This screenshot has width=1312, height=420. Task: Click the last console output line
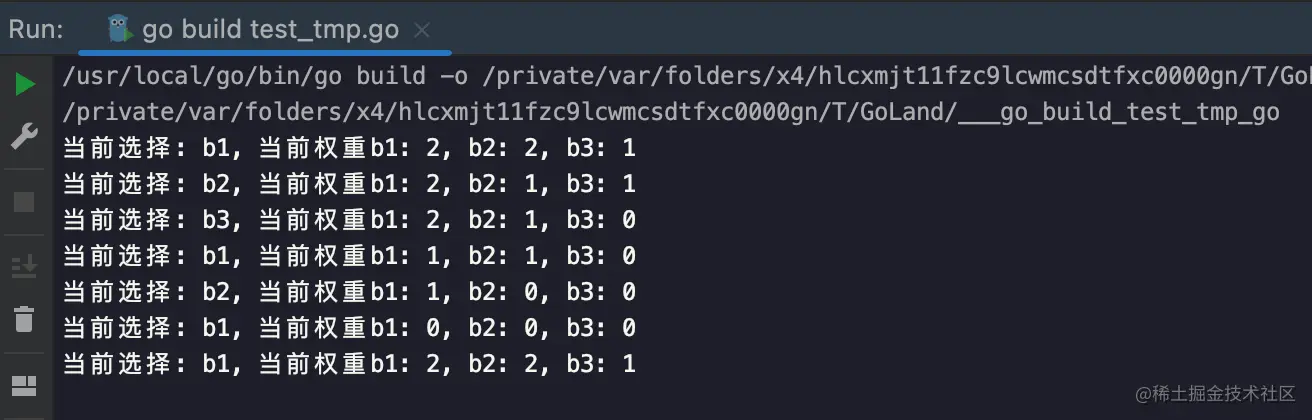349,364
